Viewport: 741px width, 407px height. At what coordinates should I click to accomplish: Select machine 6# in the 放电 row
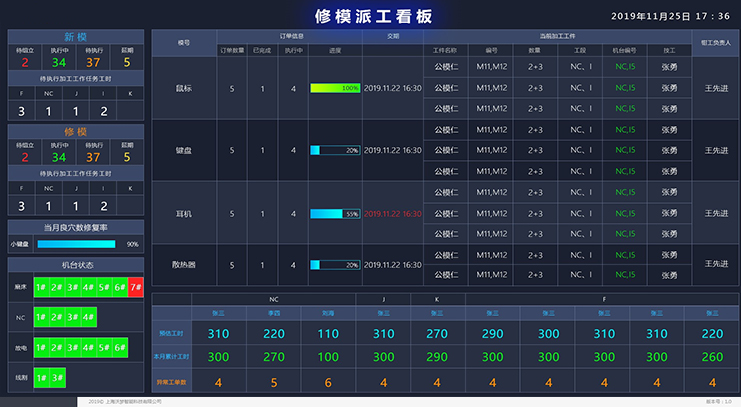[x=120, y=347]
